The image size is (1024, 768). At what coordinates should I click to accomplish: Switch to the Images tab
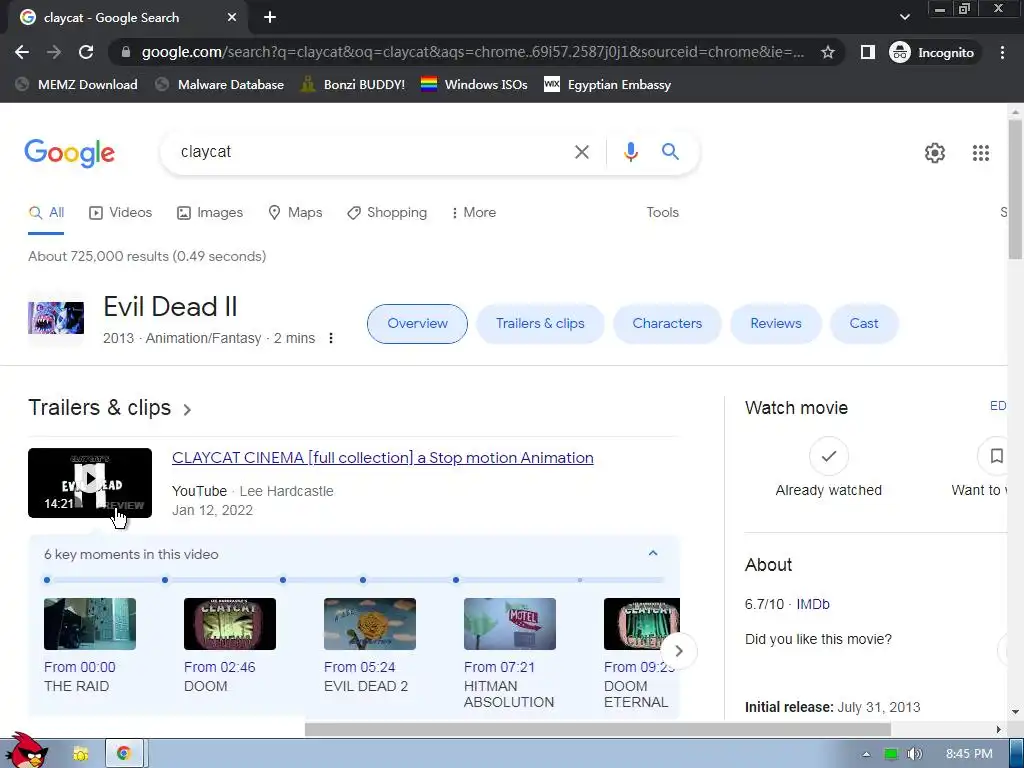[210, 212]
